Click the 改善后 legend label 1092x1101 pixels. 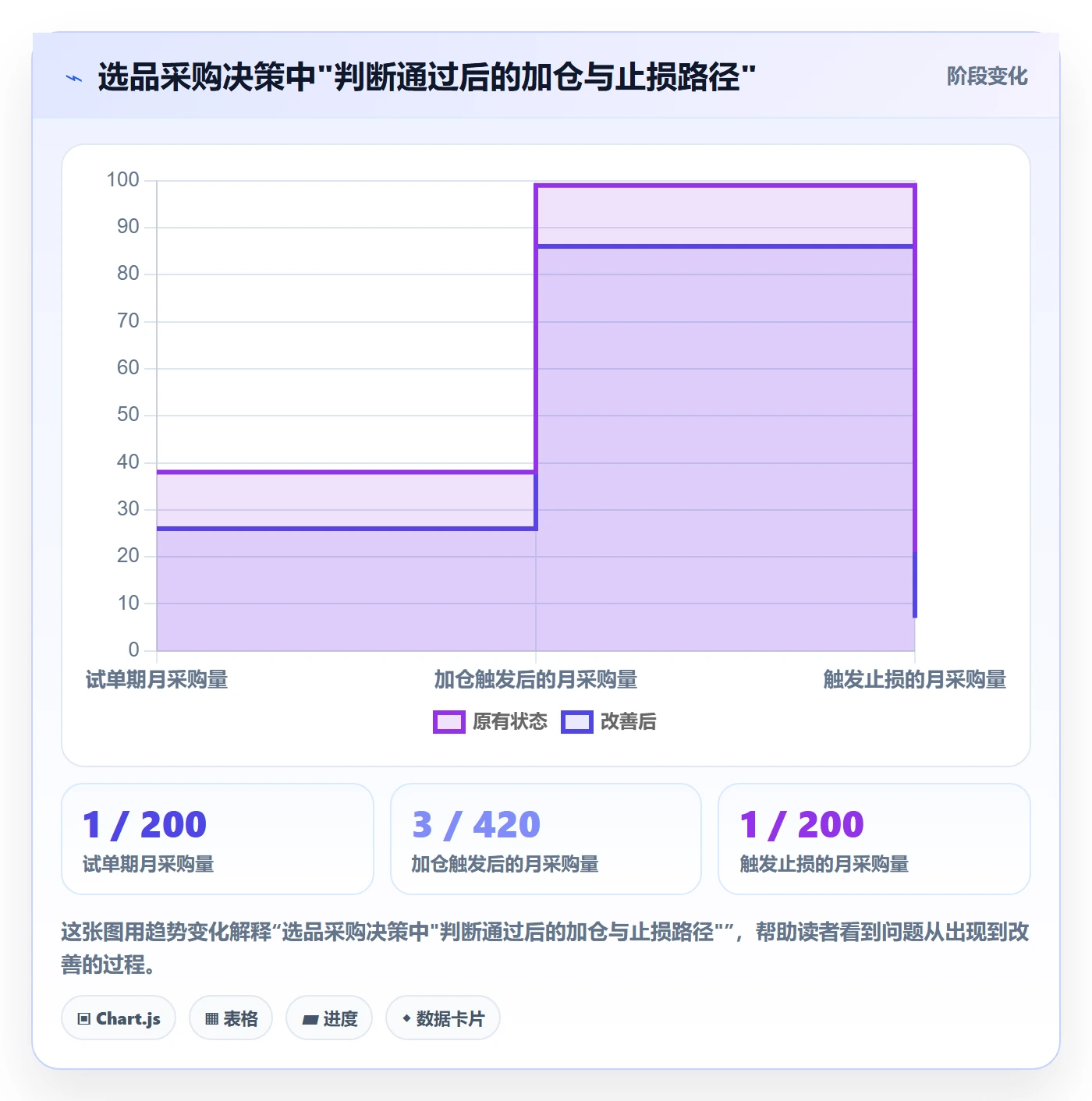[629, 722]
